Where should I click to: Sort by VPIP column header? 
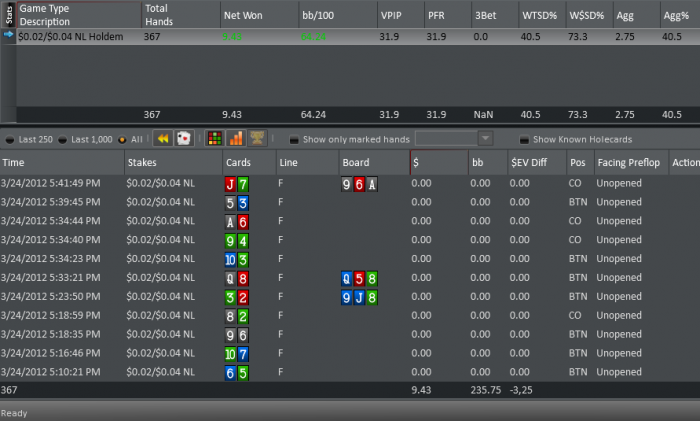[x=401, y=15]
